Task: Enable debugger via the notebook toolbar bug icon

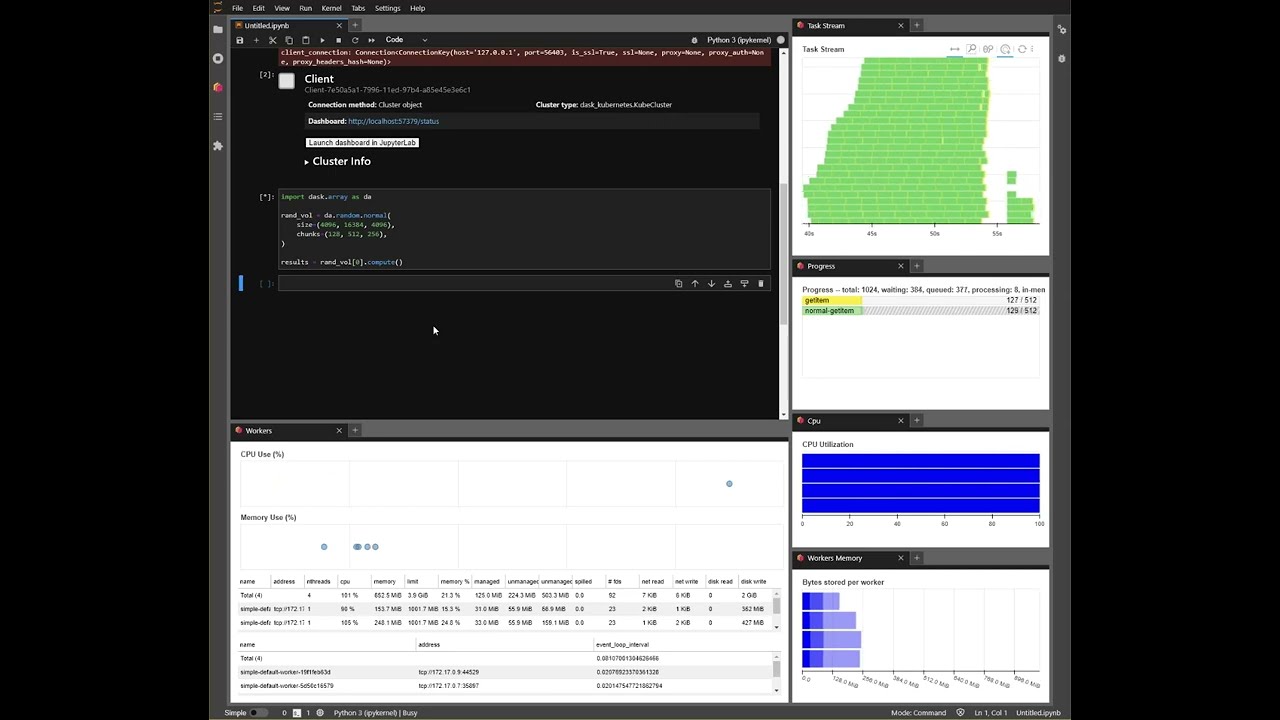Action: tap(695, 40)
